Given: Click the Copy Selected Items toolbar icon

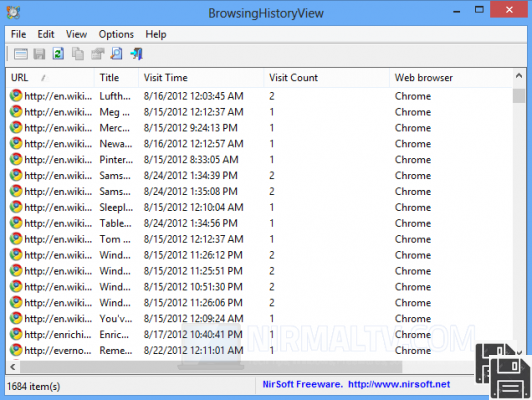Looking at the screenshot, I should [x=78, y=54].
